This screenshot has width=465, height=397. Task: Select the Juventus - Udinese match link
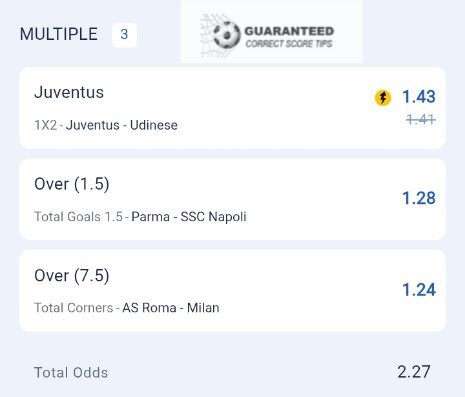pyautogui.click(x=122, y=125)
